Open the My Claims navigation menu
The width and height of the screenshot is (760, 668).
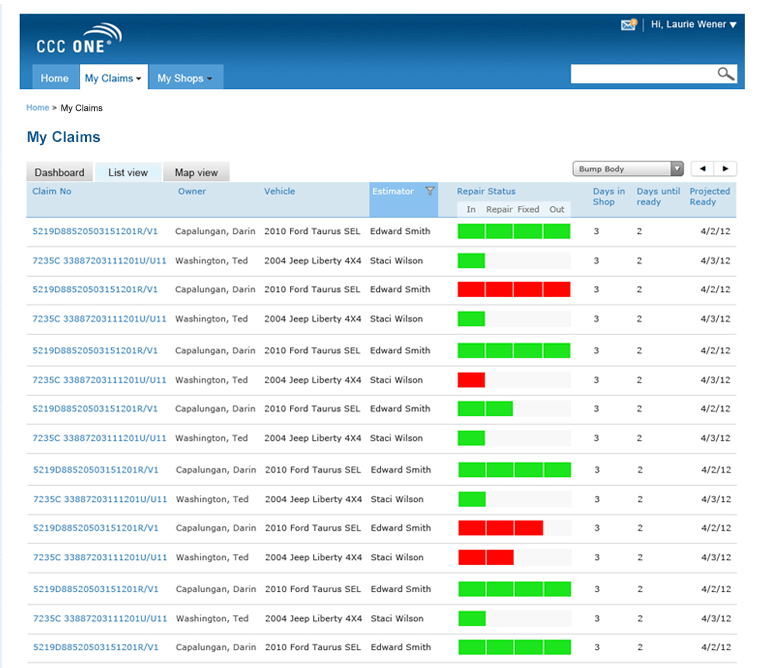113,78
